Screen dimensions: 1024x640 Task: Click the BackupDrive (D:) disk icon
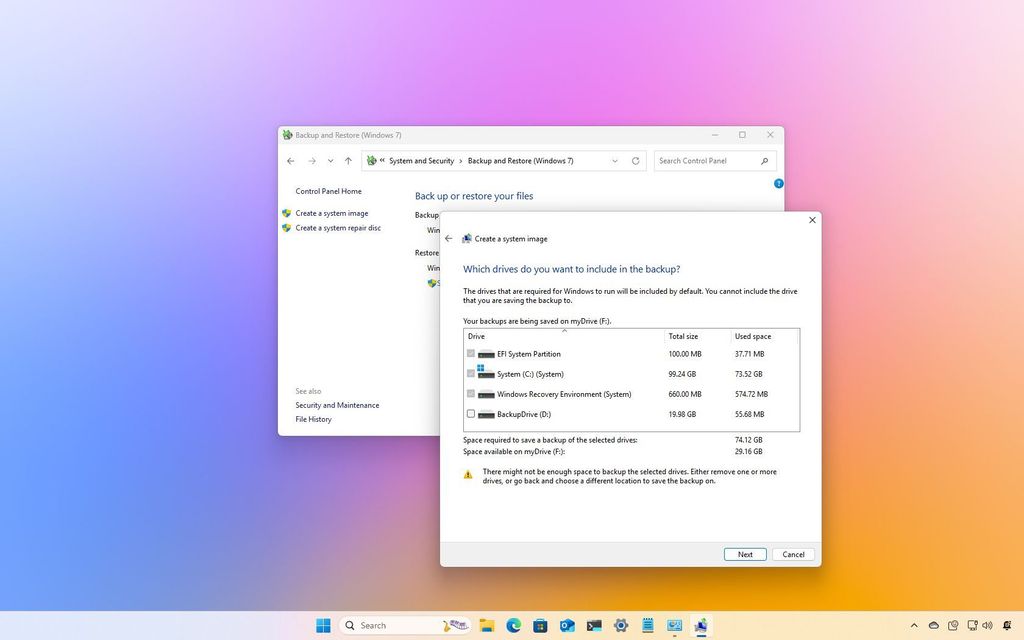pos(484,413)
